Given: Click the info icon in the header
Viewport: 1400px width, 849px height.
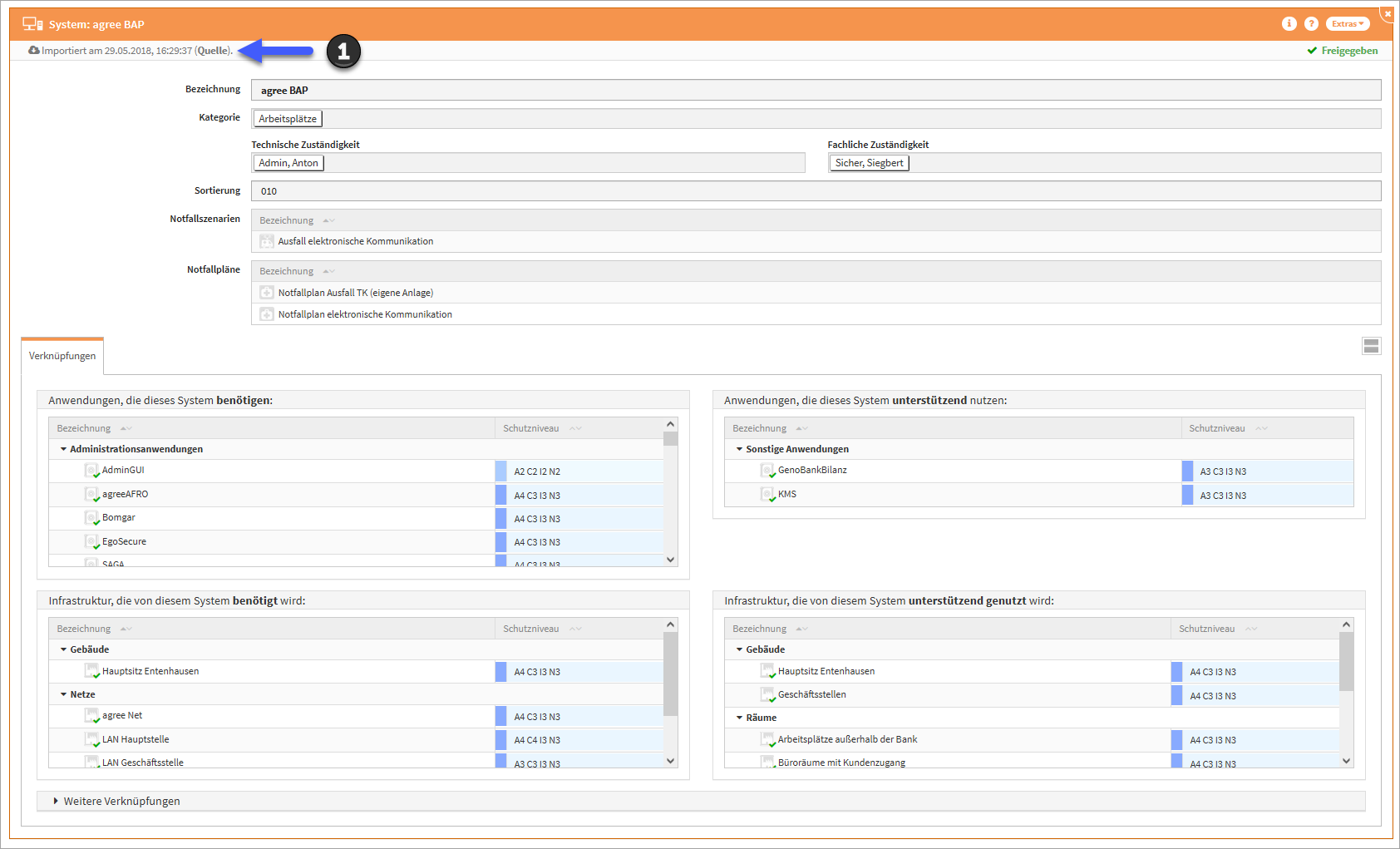Looking at the screenshot, I should point(1289,24).
